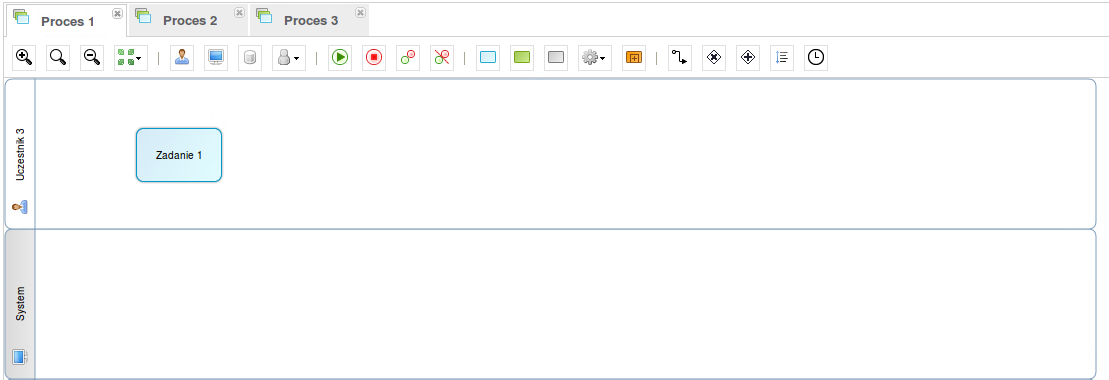Select the Zadanie 1 task node
1109x380 pixels.
coord(179,155)
